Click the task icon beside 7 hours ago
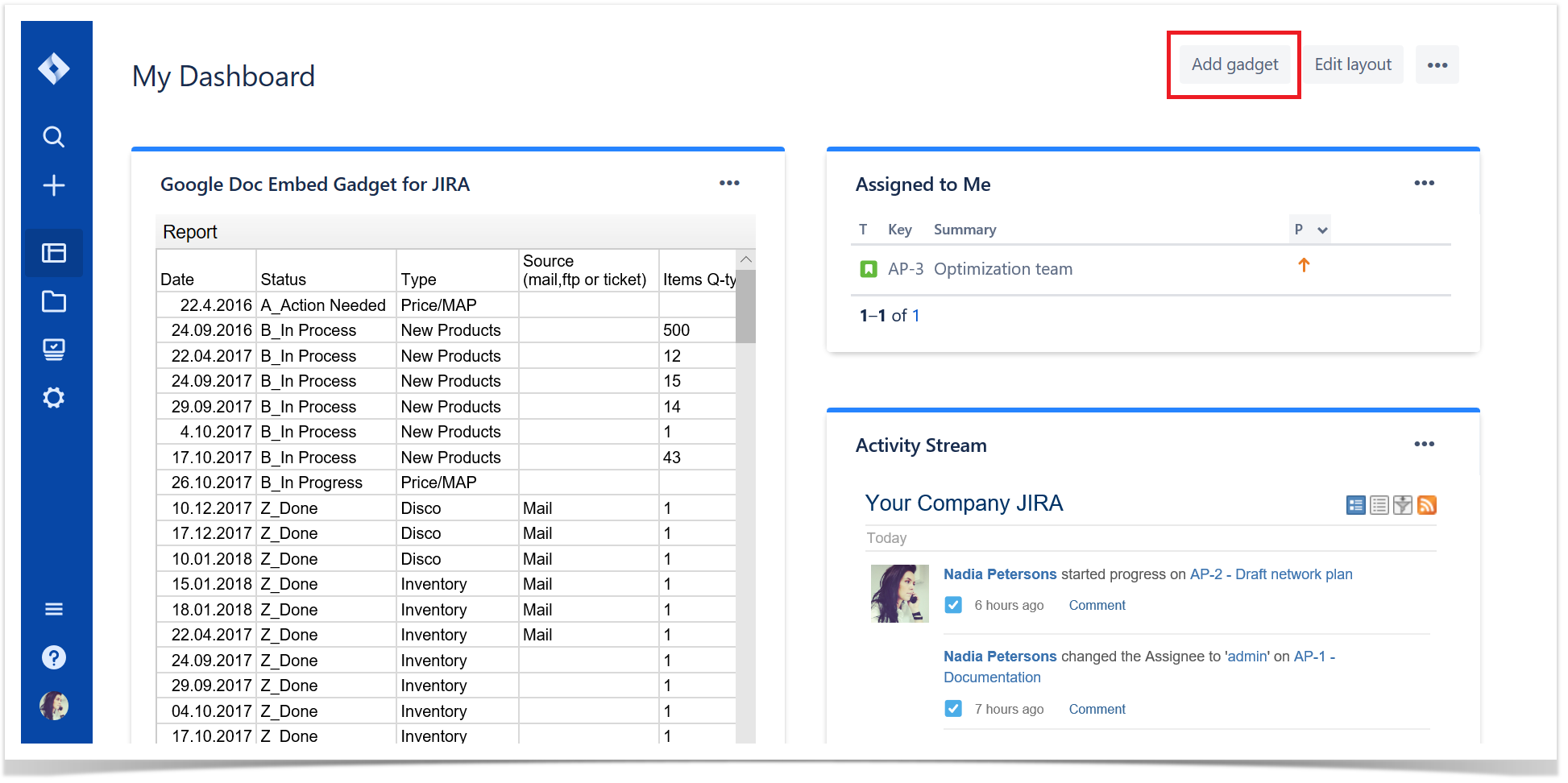The height and width of the screenshot is (783, 1568). coord(953,709)
